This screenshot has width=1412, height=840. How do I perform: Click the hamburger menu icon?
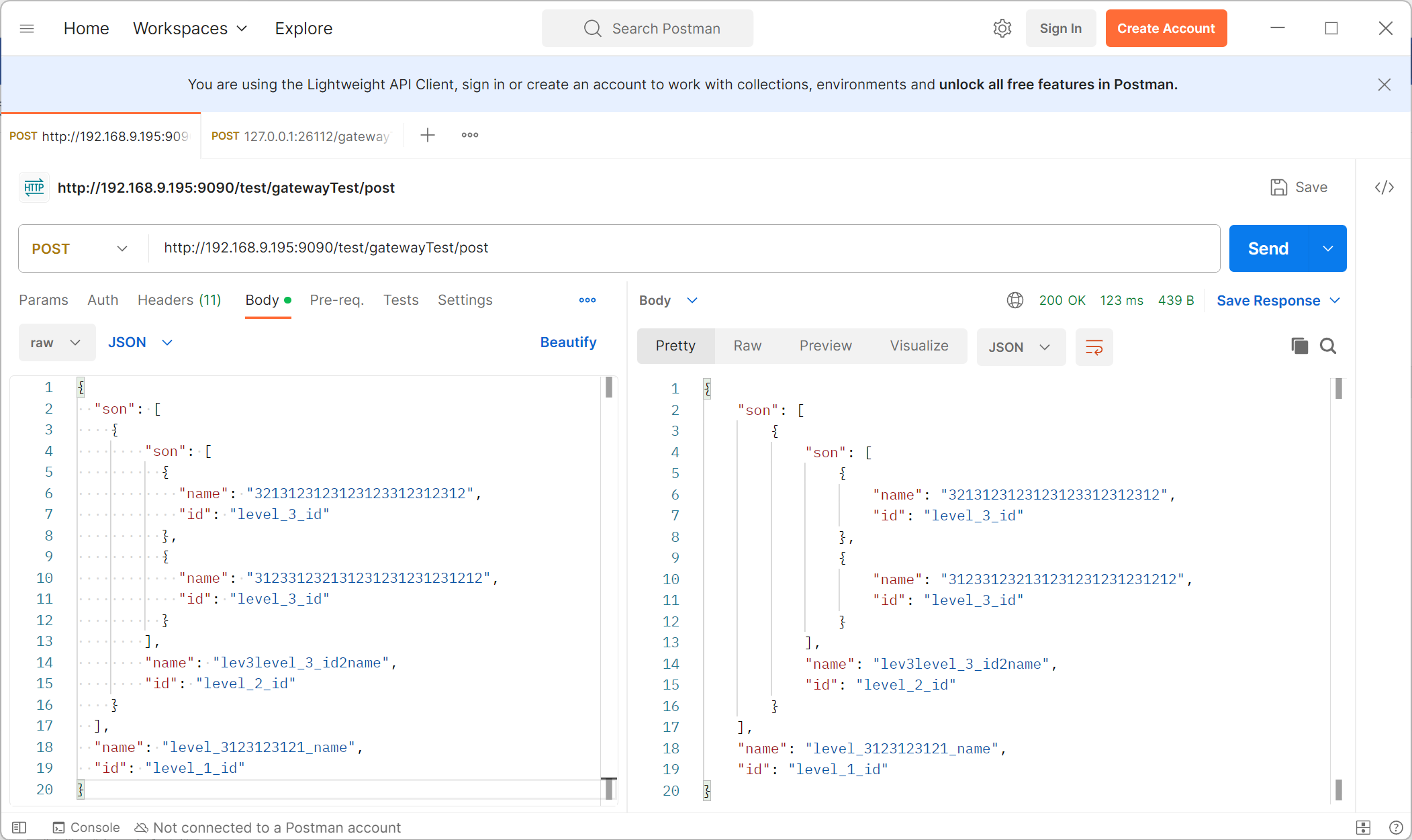(27, 28)
